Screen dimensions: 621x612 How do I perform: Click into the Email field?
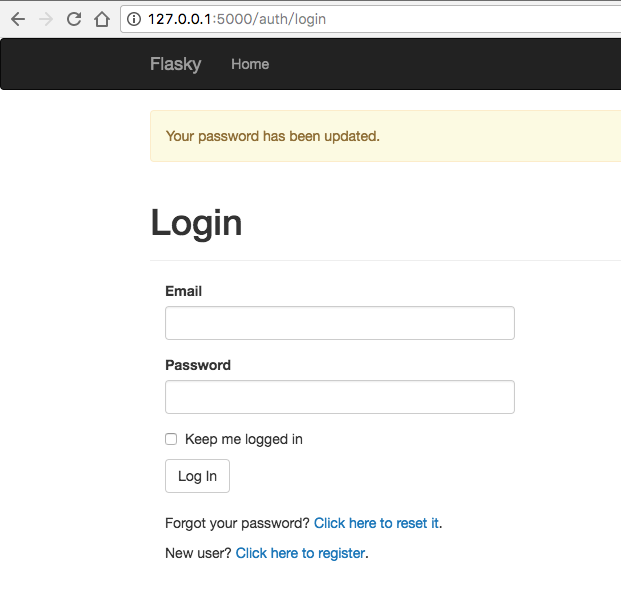tap(339, 323)
